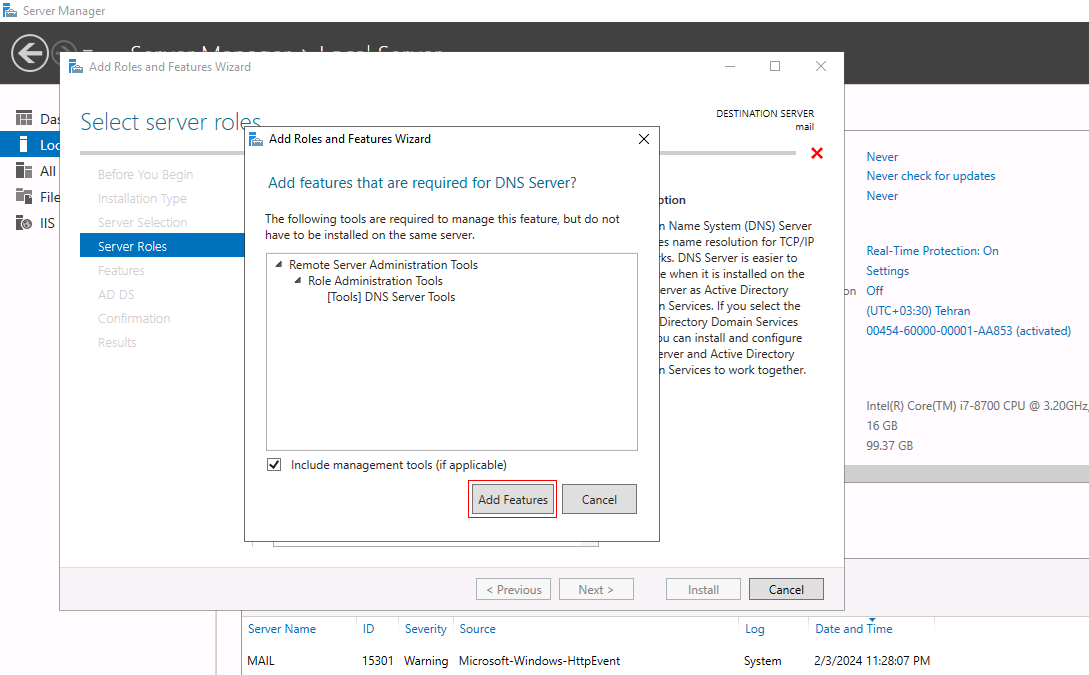Click the Next button in the wizard

tap(596, 590)
